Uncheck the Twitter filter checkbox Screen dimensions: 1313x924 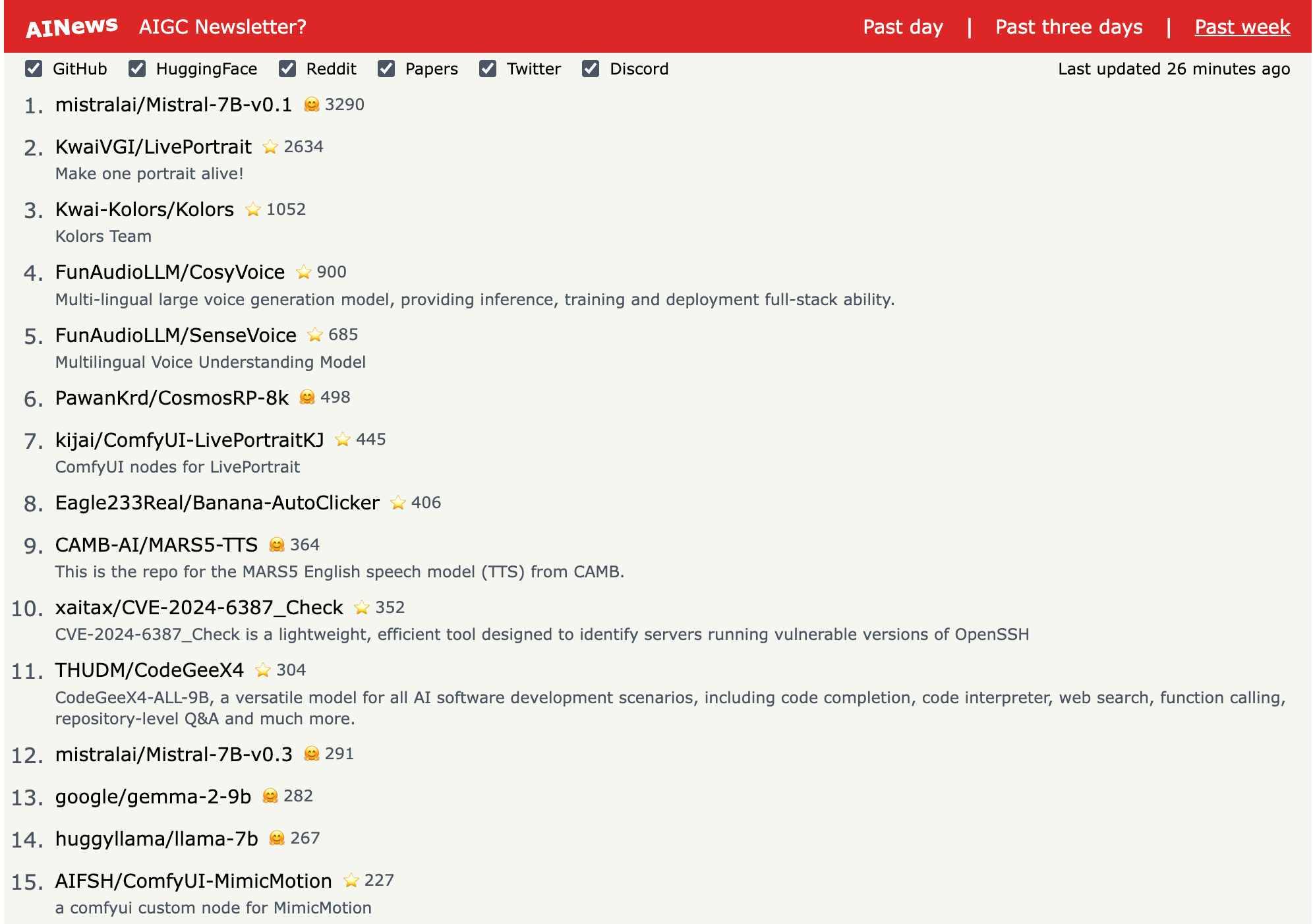(488, 69)
